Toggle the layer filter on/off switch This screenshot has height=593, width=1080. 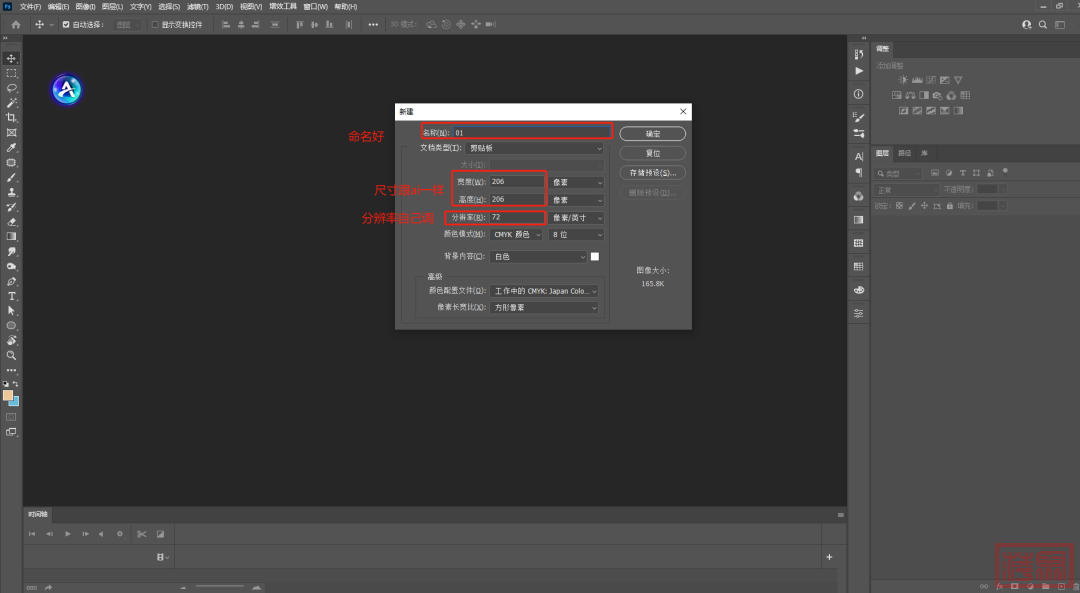[x=1005, y=171]
